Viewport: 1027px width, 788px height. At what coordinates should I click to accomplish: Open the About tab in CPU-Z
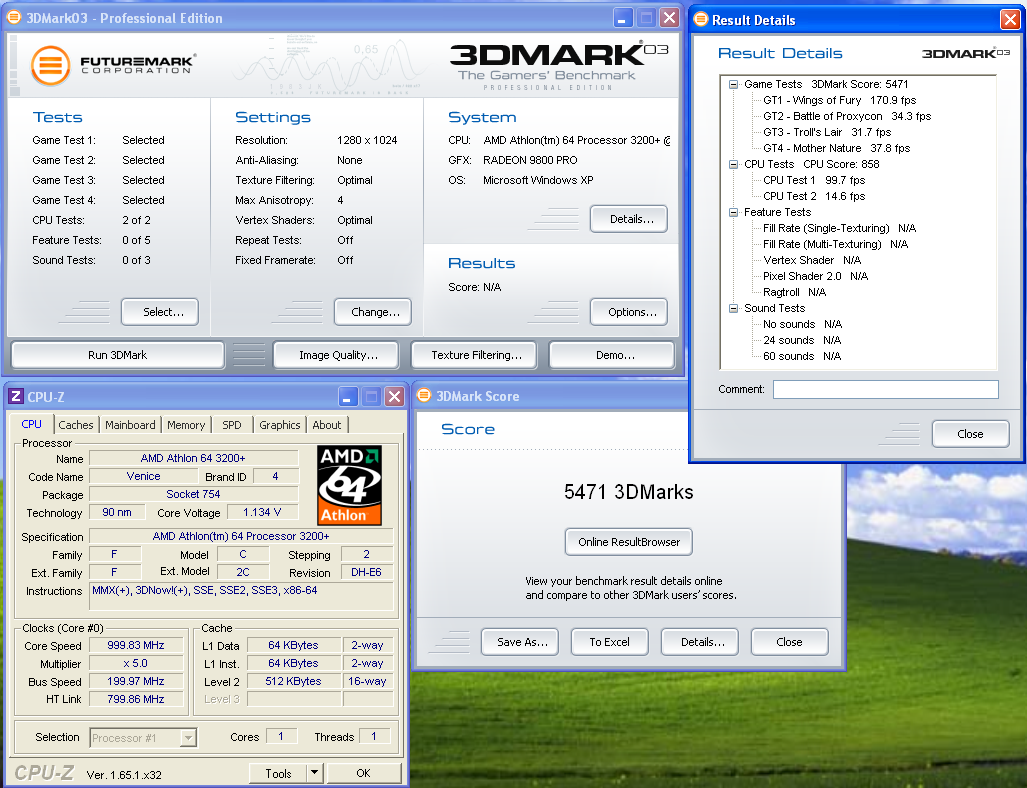coord(327,425)
